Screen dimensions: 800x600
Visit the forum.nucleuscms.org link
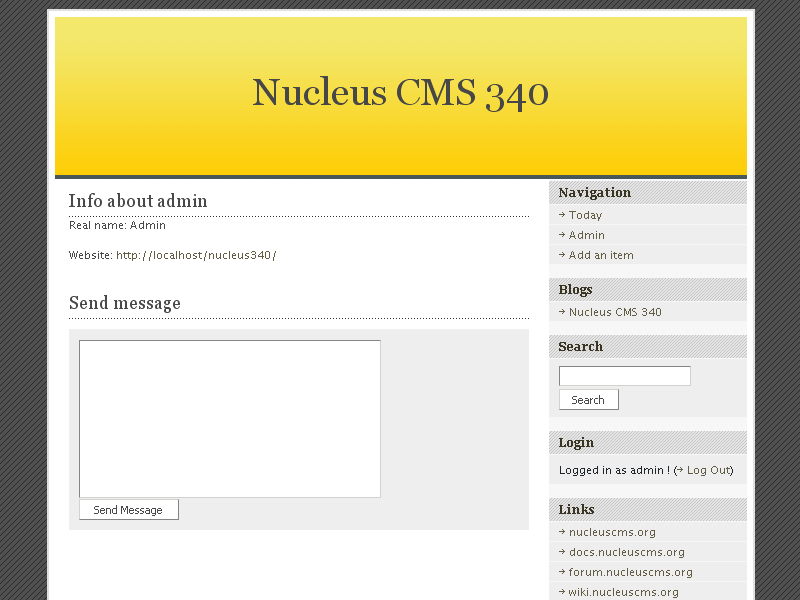[631, 572]
